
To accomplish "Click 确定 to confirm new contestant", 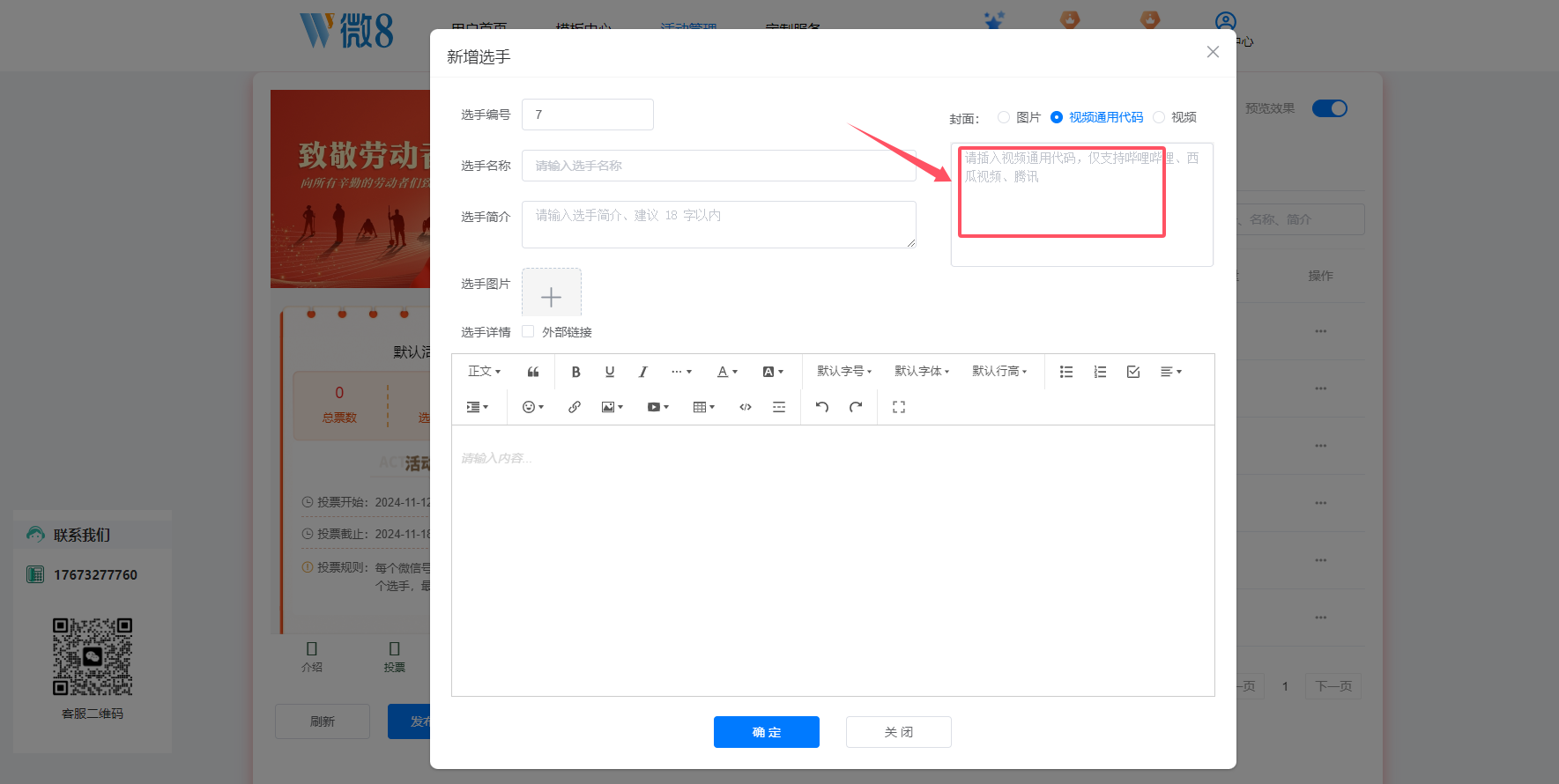I will pyautogui.click(x=767, y=732).
